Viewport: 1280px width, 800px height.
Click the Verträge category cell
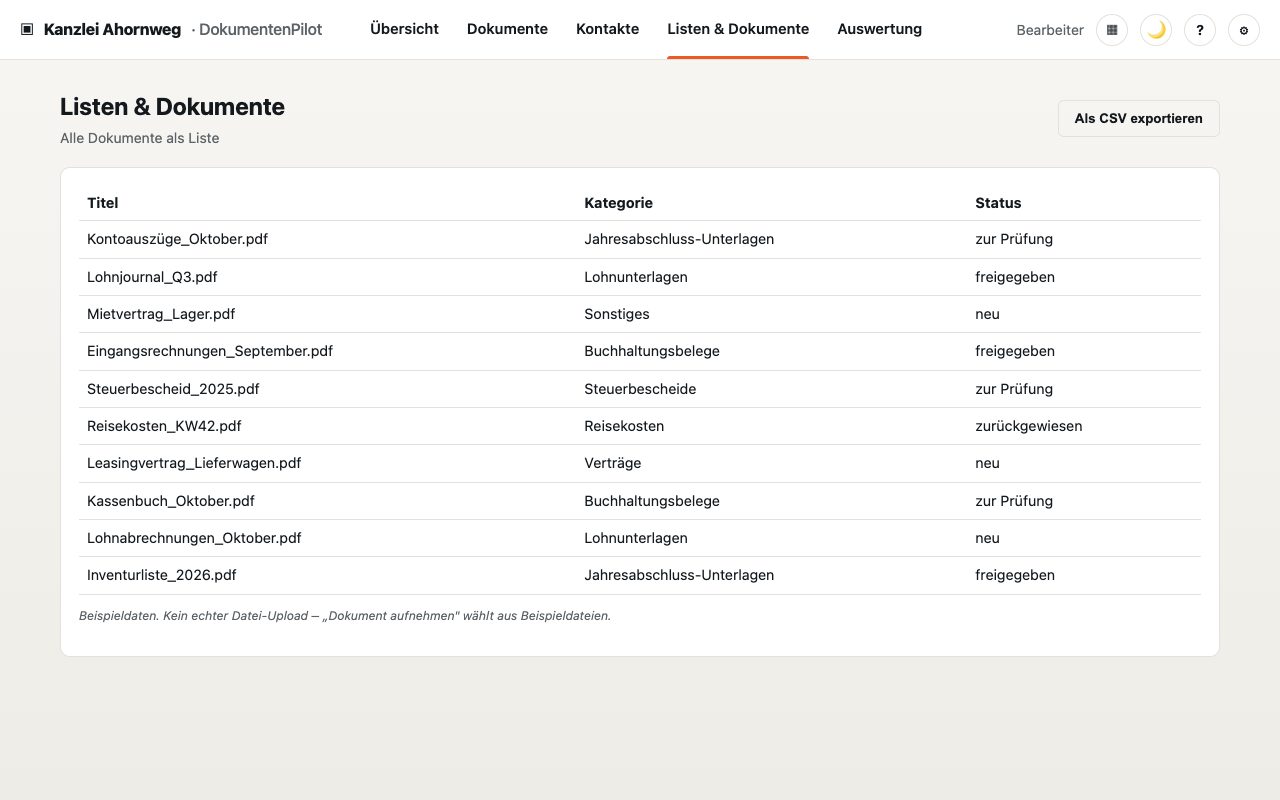click(x=613, y=463)
